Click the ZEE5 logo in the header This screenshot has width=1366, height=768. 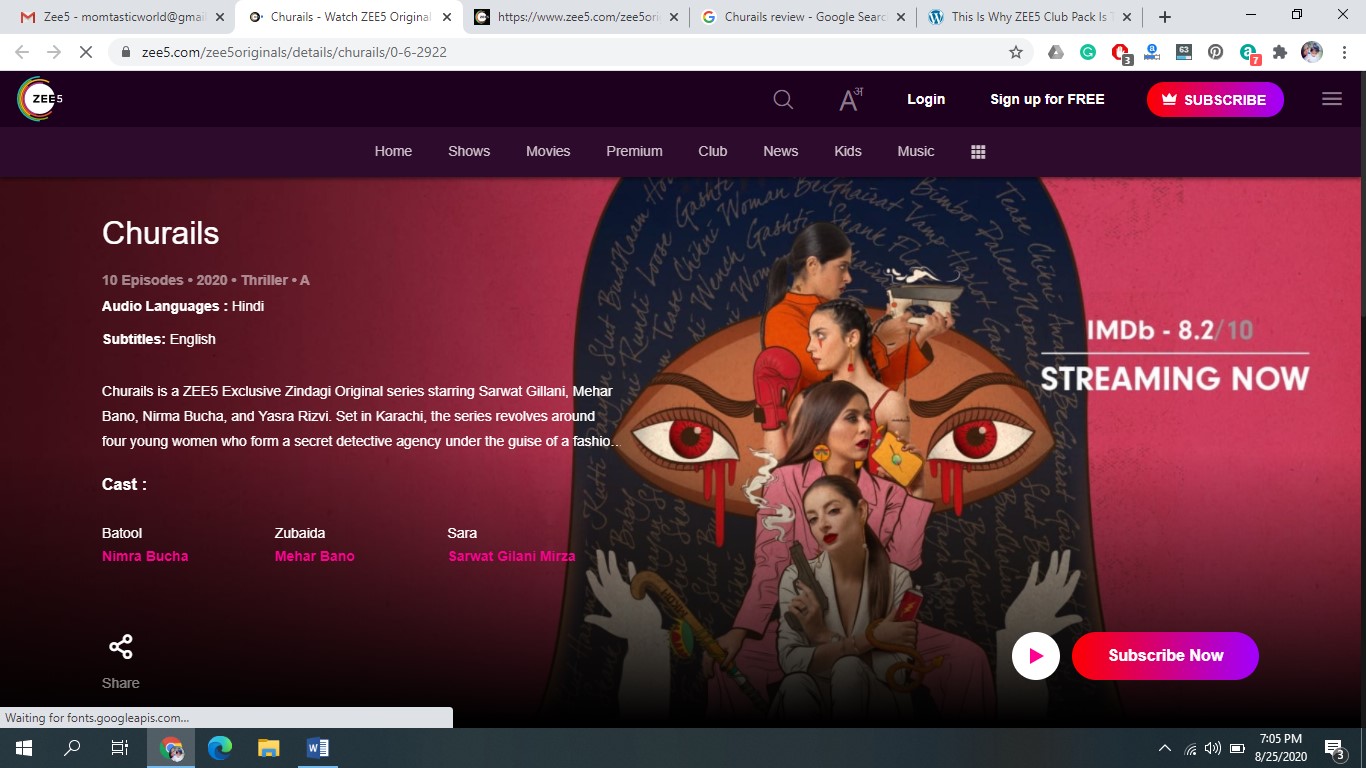[x=41, y=99]
